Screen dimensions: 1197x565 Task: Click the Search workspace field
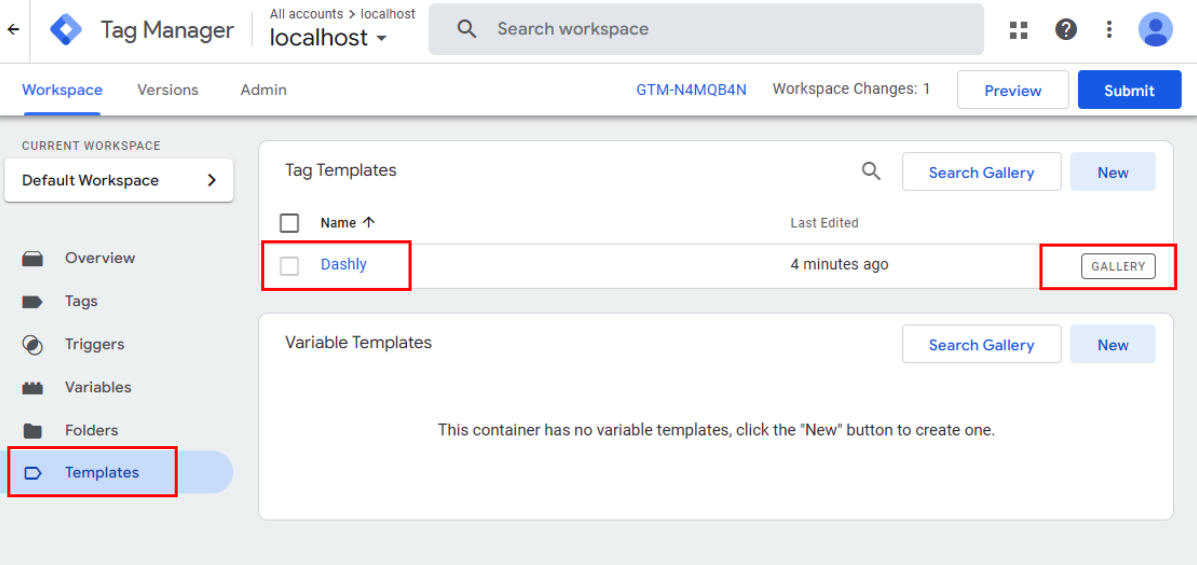(x=706, y=29)
